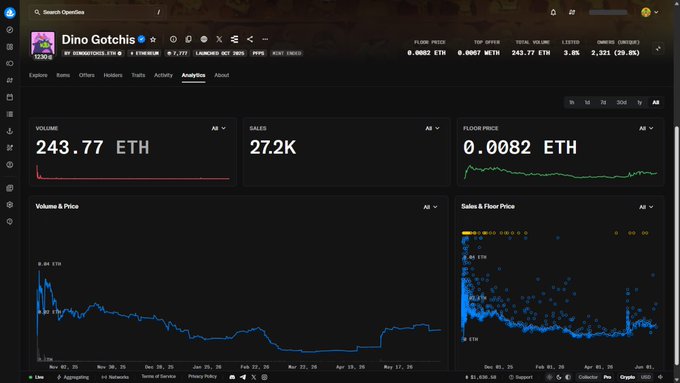Click the BY DINOGOTCHIS.ETH creator badge
Image resolution: width=680 pixels, height=383 pixels.
93,53
